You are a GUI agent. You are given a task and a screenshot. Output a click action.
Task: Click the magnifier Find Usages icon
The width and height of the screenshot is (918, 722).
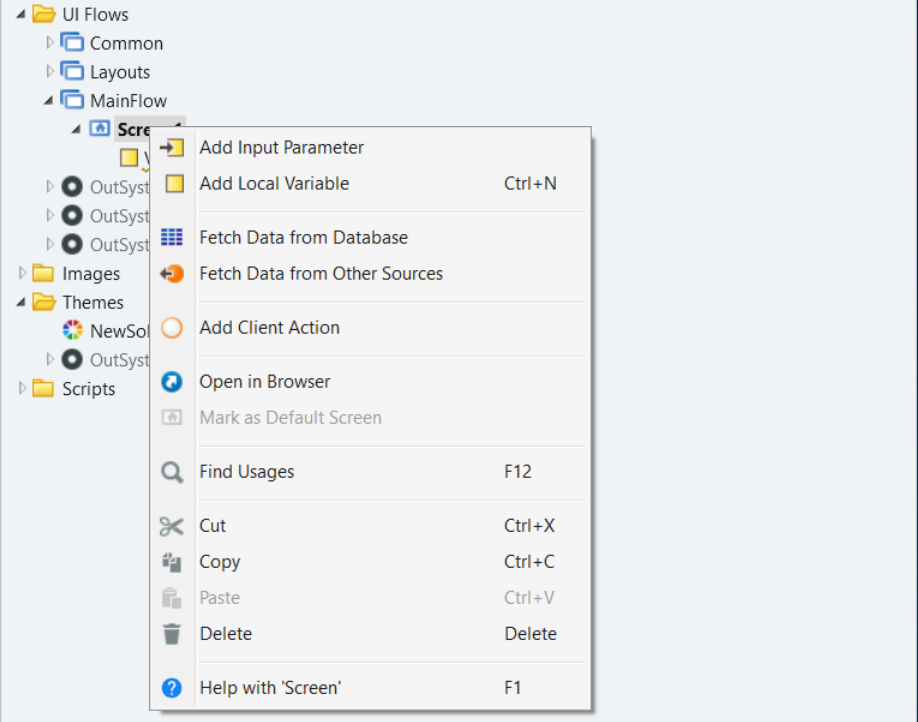point(172,472)
